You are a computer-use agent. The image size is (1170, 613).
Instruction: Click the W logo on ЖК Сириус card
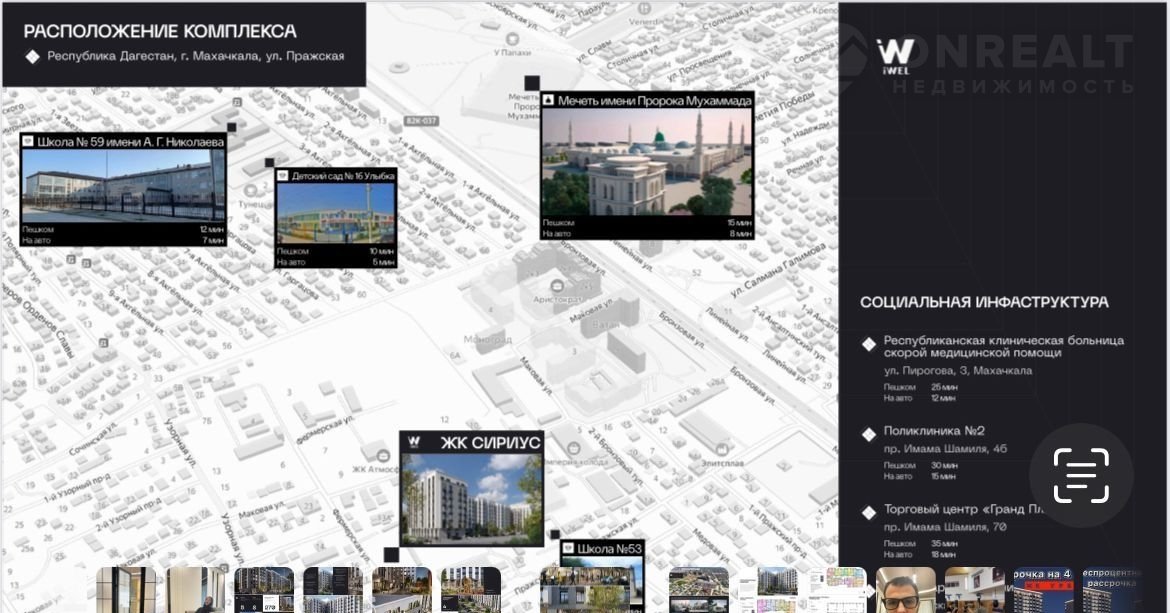click(414, 441)
